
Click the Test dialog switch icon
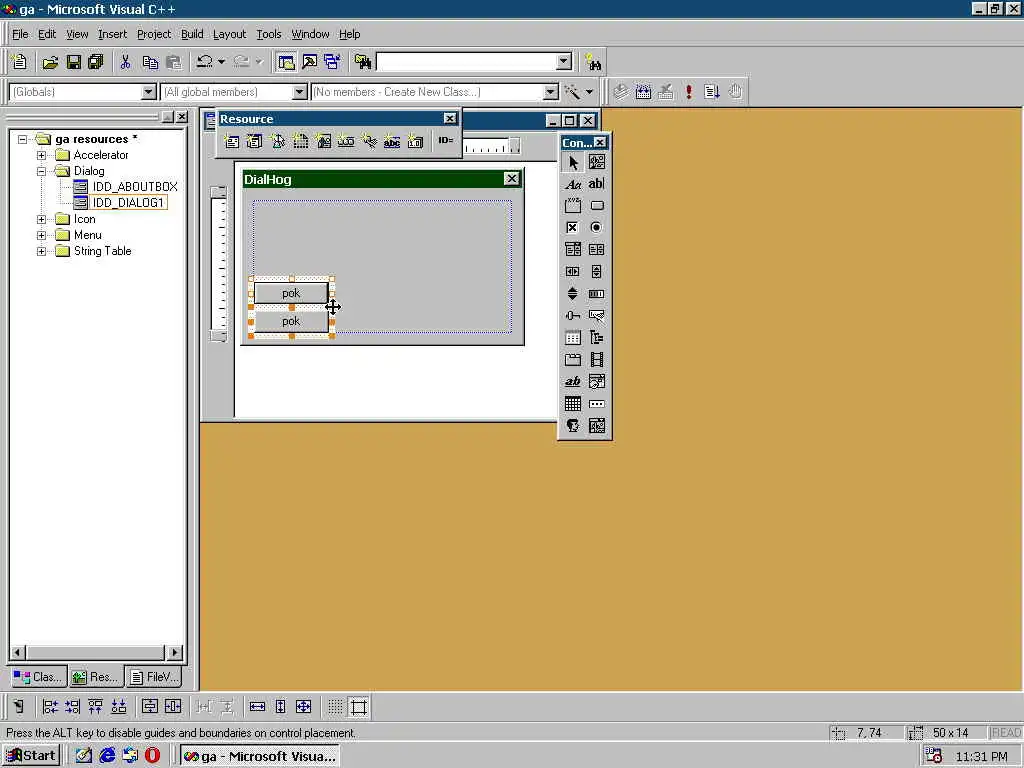(18, 707)
